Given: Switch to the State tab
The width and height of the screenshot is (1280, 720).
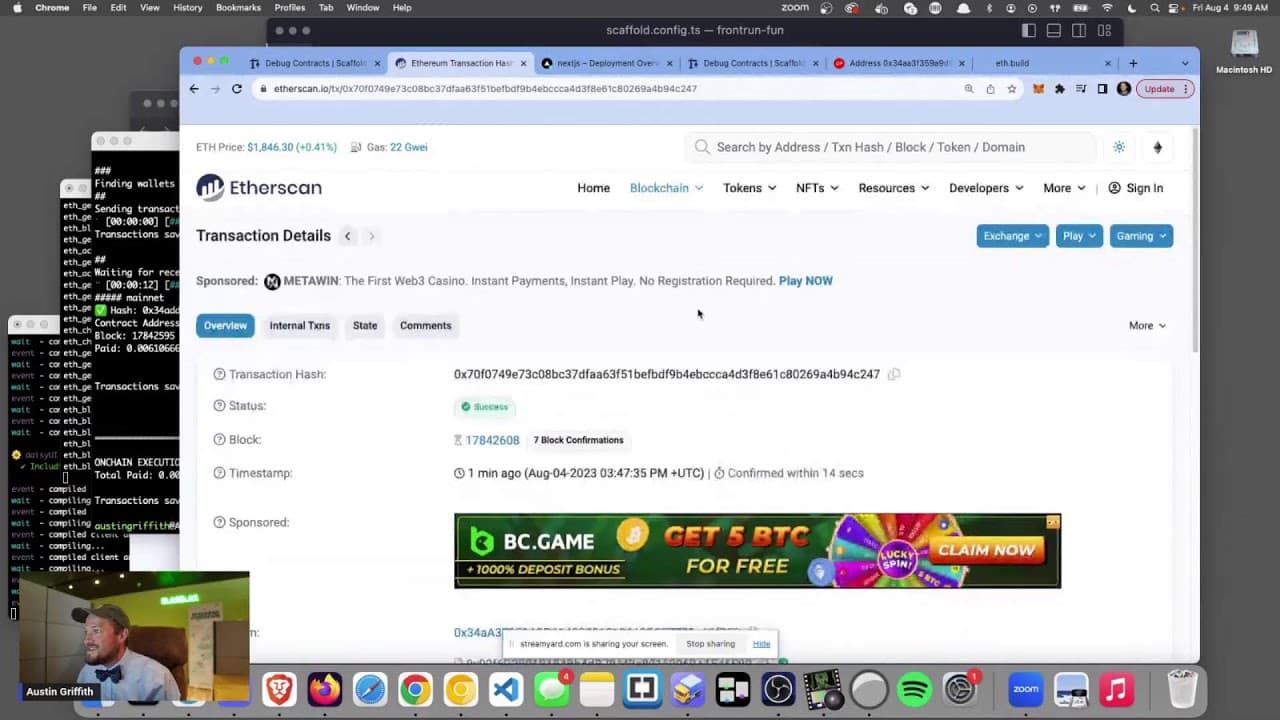Looking at the screenshot, I should [x=365, y=325].
